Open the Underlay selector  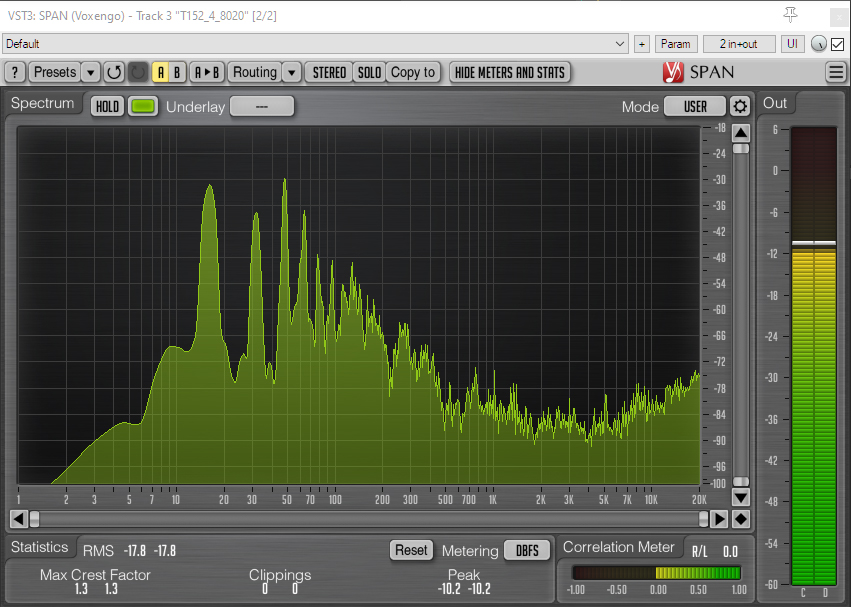pyautogui.click(x=262, y=107)
